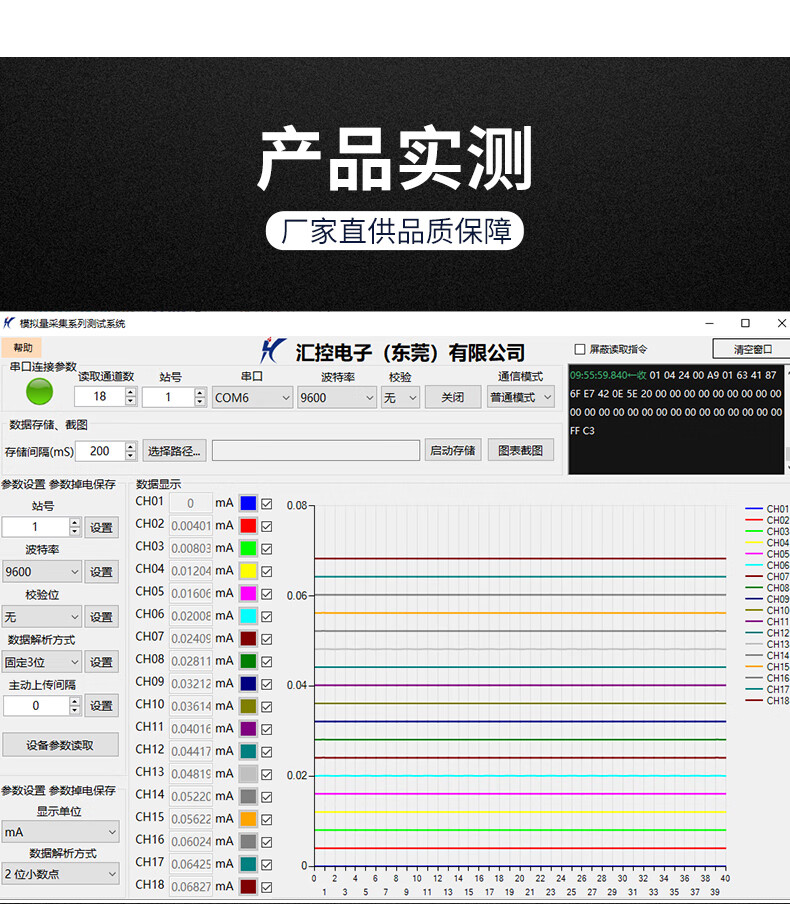The width and height of the screenshot is (790, 904).
Task: Click the 关闭 serial port button
Action: (452, 397)
